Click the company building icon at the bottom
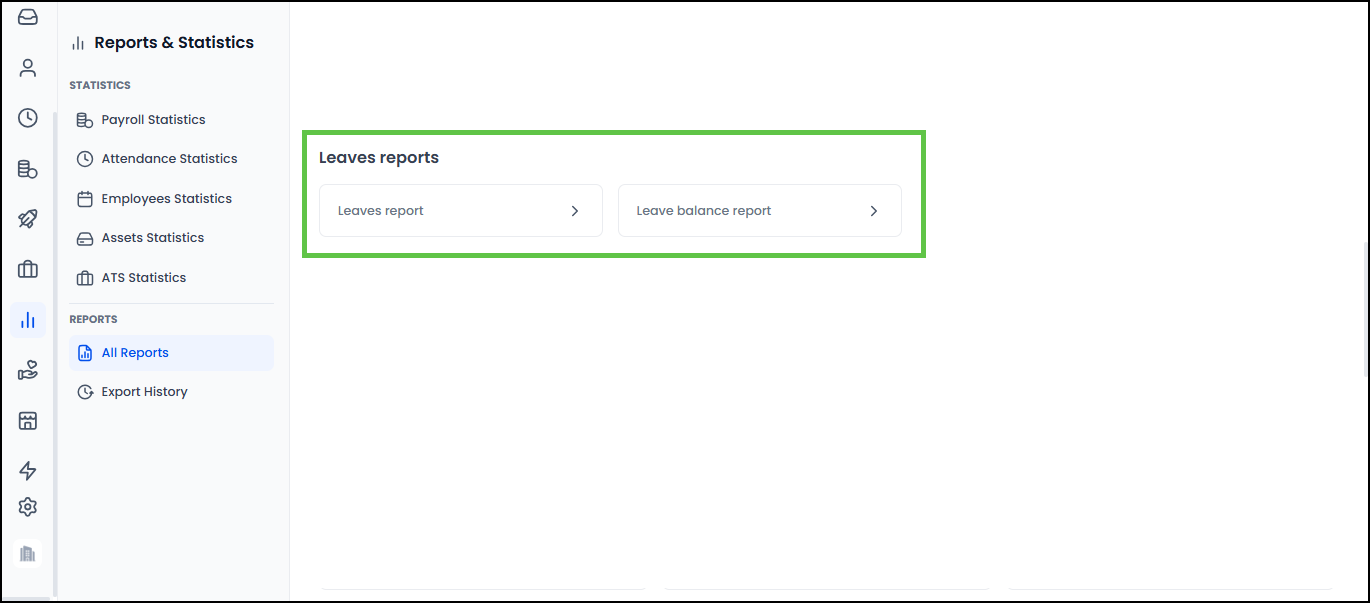The width and height of the screenshot is (1370, 603). point(27,553)
